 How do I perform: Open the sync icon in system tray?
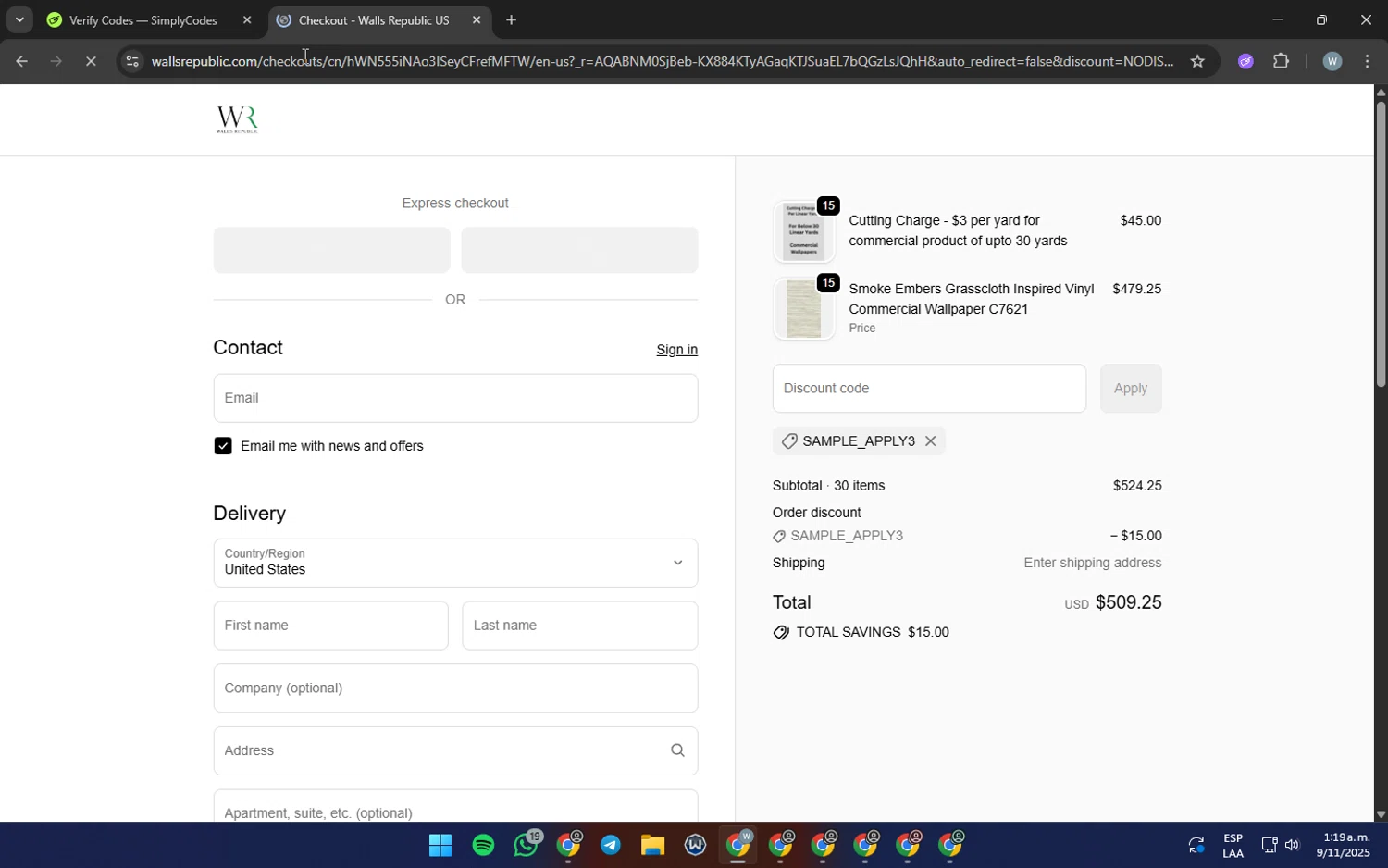[1196, 845]
